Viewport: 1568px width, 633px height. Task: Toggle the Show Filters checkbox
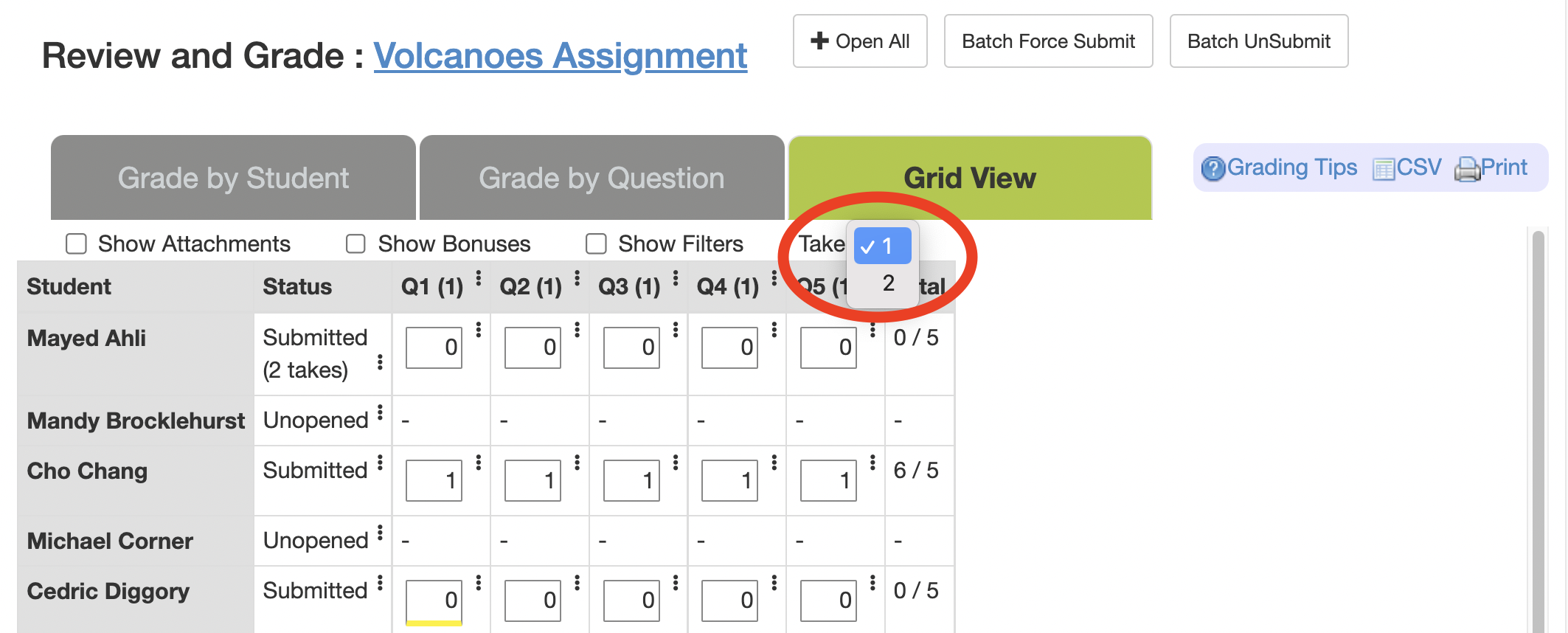(x=596, y=243)
